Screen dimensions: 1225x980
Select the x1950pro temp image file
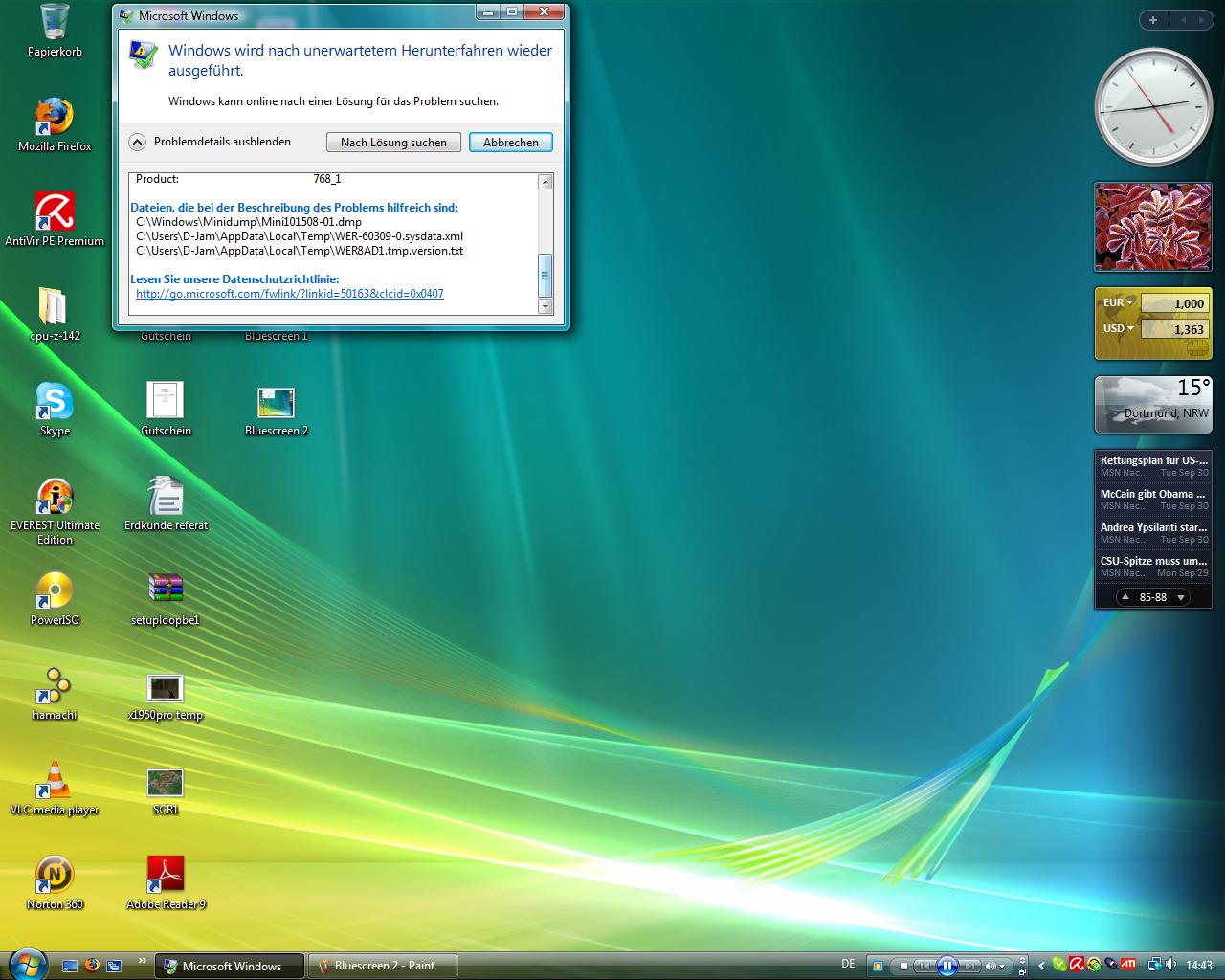click(x=166, y=696)
